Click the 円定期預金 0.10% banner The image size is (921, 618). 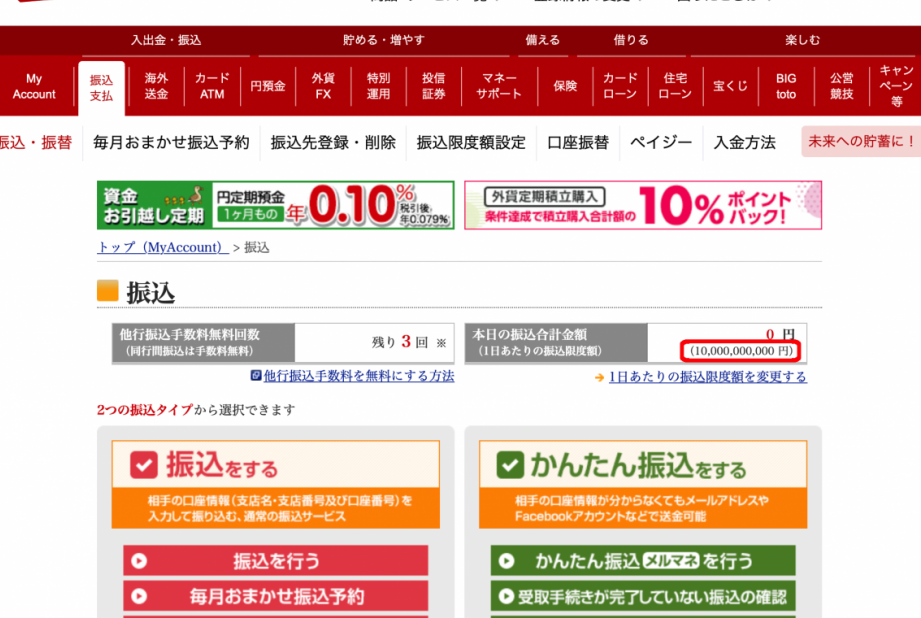[275, 205]
